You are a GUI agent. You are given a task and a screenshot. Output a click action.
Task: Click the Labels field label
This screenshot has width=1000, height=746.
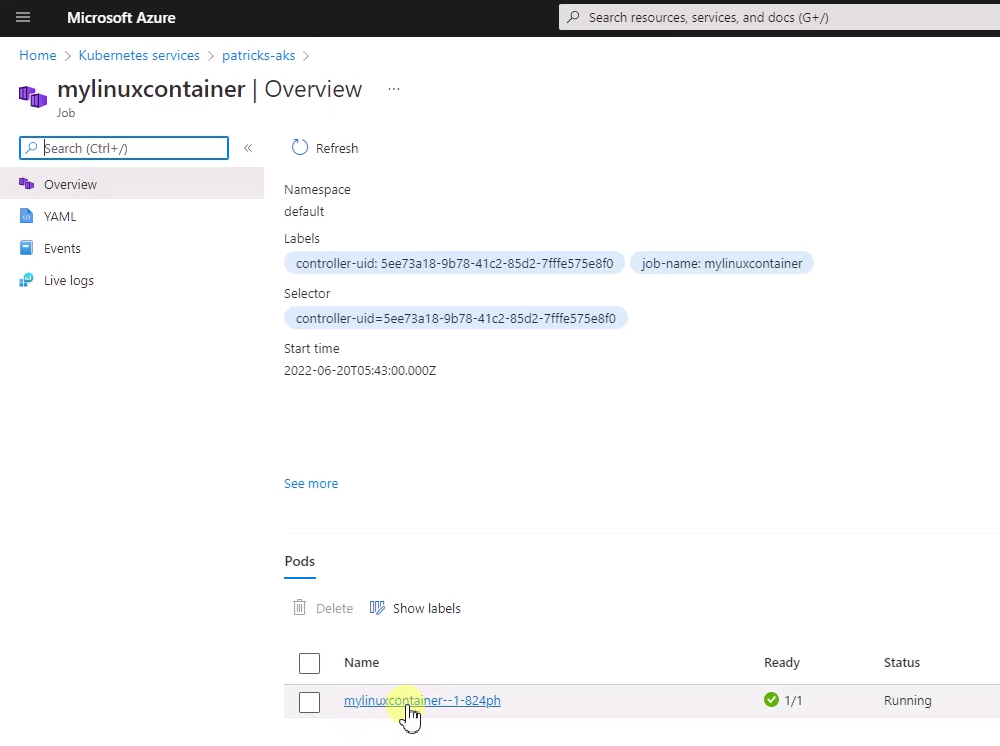(302, 238)
